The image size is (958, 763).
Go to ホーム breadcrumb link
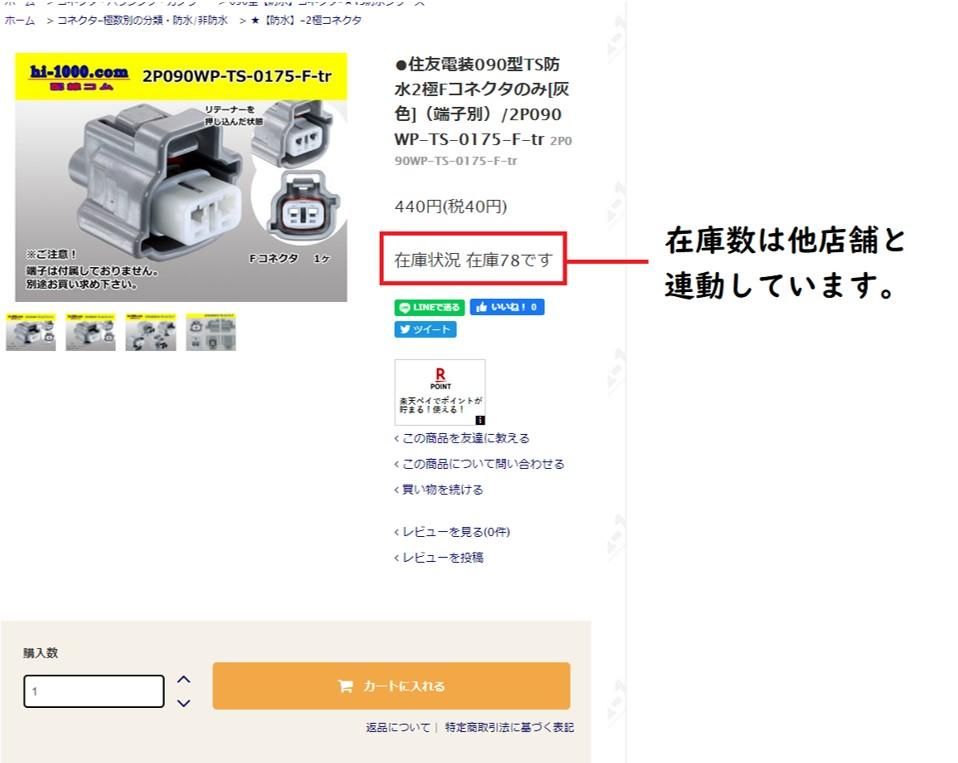click(x=20, y=21)
